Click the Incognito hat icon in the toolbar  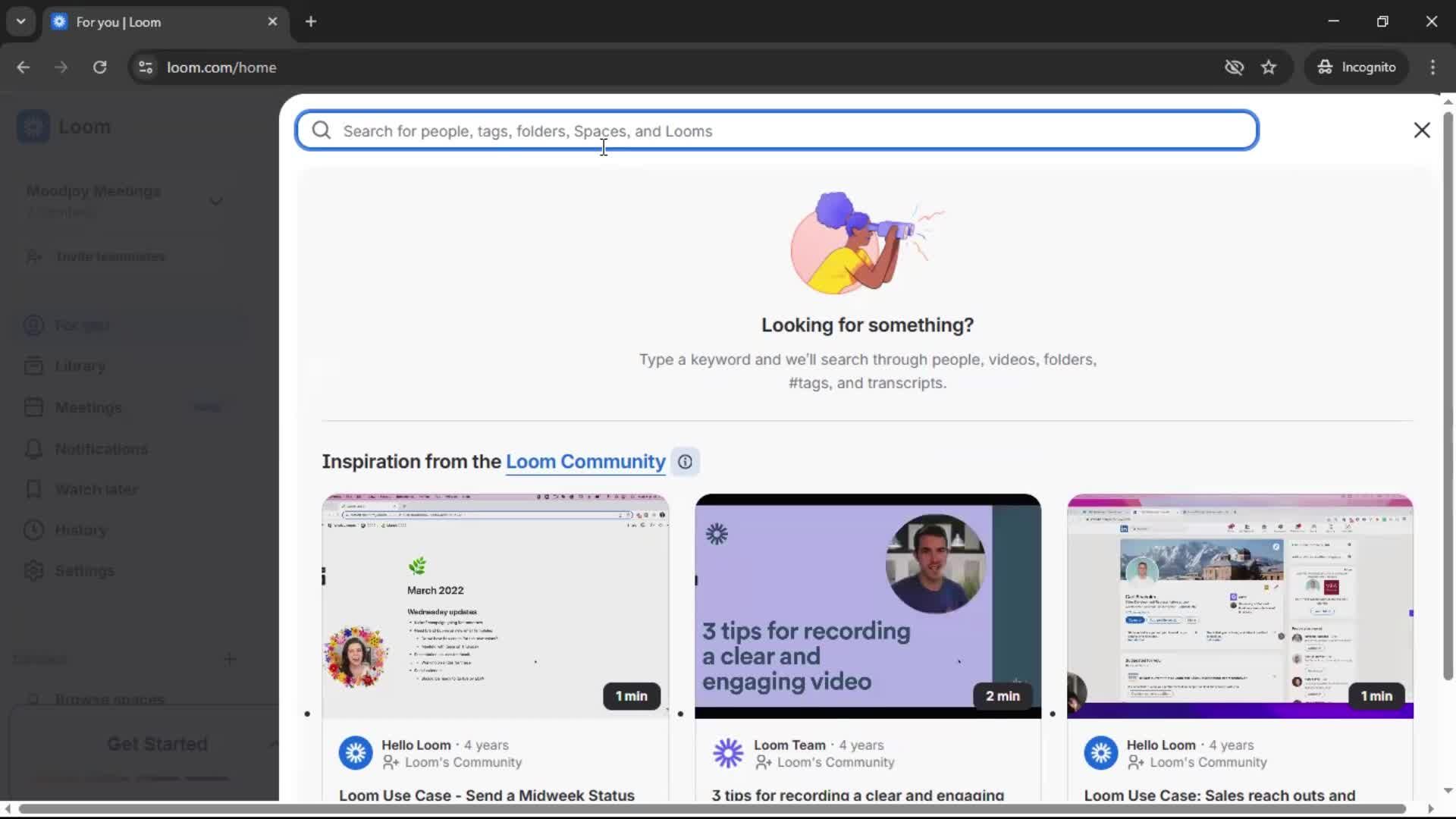1325,67
